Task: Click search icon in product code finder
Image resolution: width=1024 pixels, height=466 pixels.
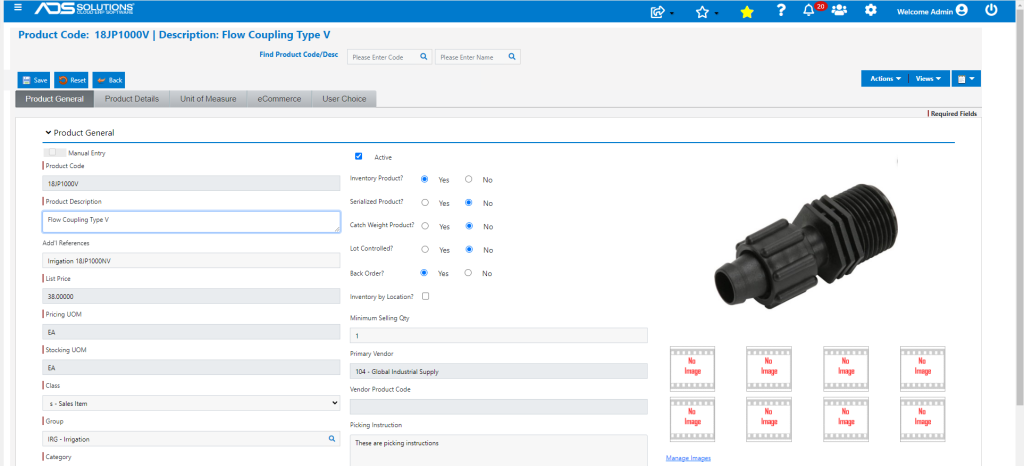Action: pos(423,57)
